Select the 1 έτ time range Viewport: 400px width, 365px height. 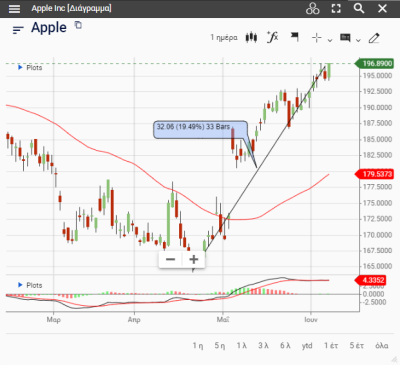[331, 346]
